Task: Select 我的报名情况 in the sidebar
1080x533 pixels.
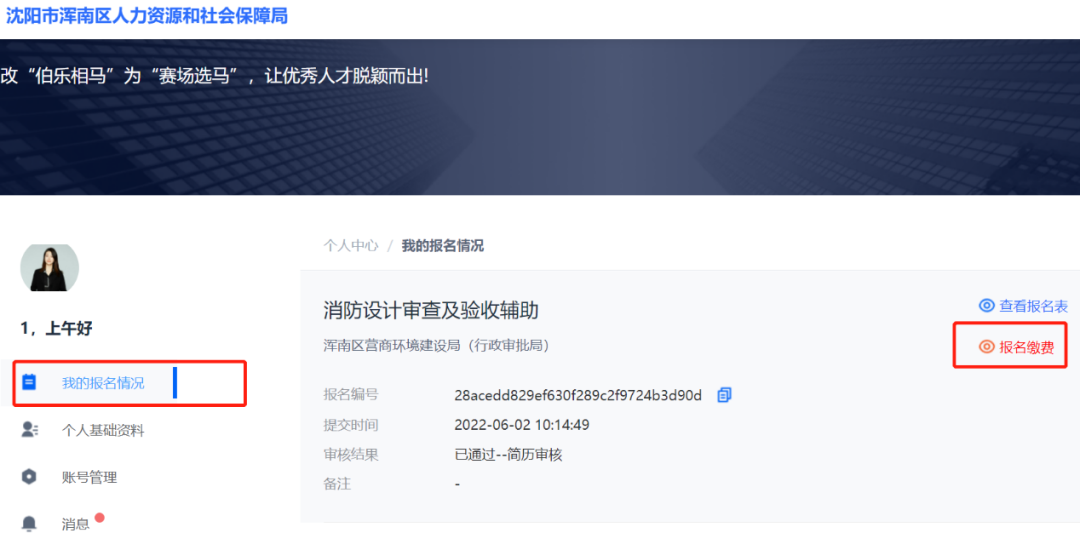Action: coord(103,383)
